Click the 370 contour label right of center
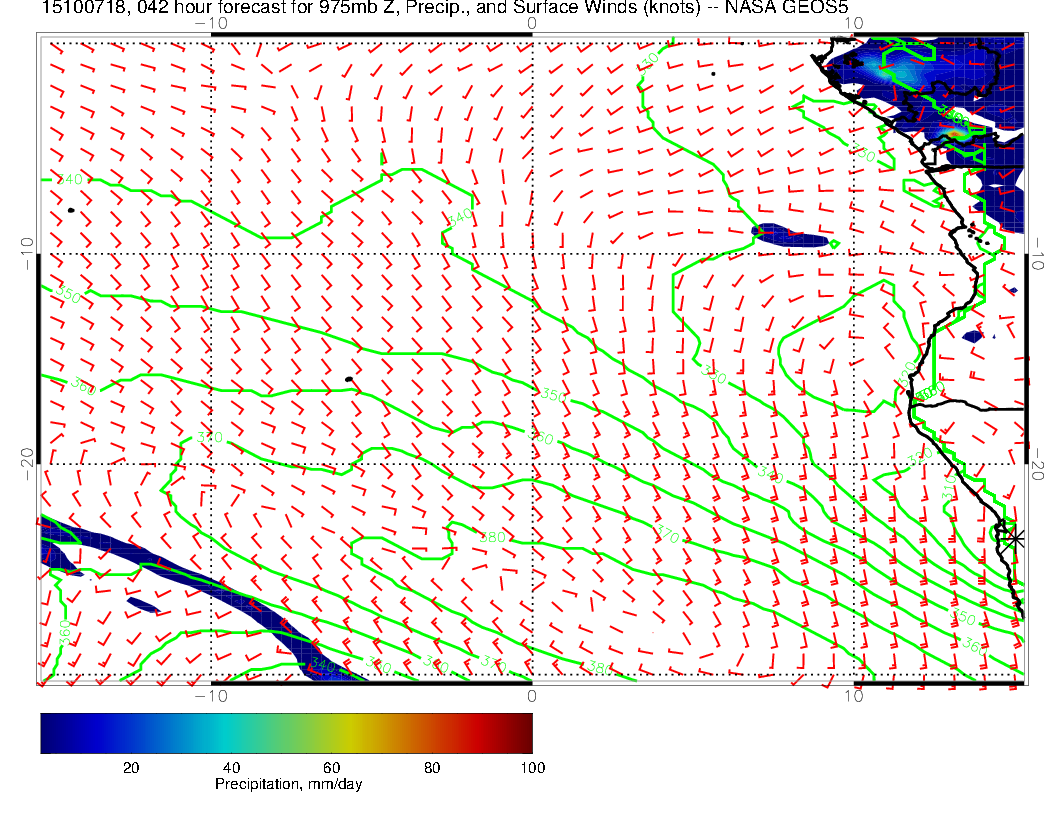 tap(667, 537)
